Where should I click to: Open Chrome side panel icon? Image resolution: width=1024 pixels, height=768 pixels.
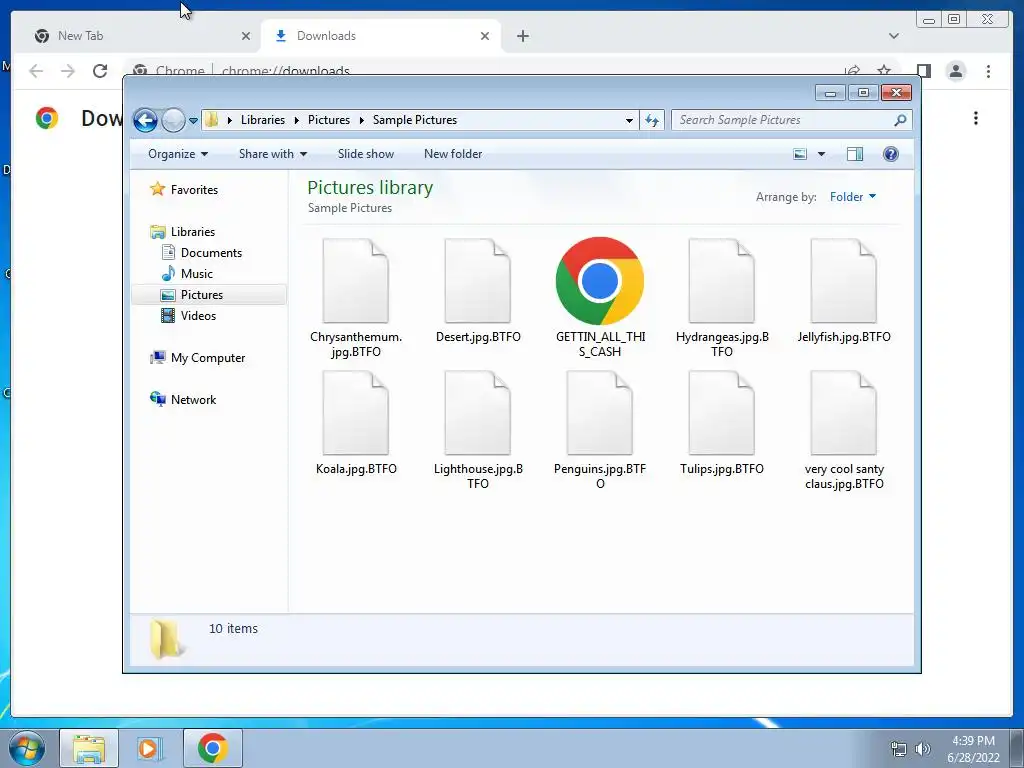923,71
